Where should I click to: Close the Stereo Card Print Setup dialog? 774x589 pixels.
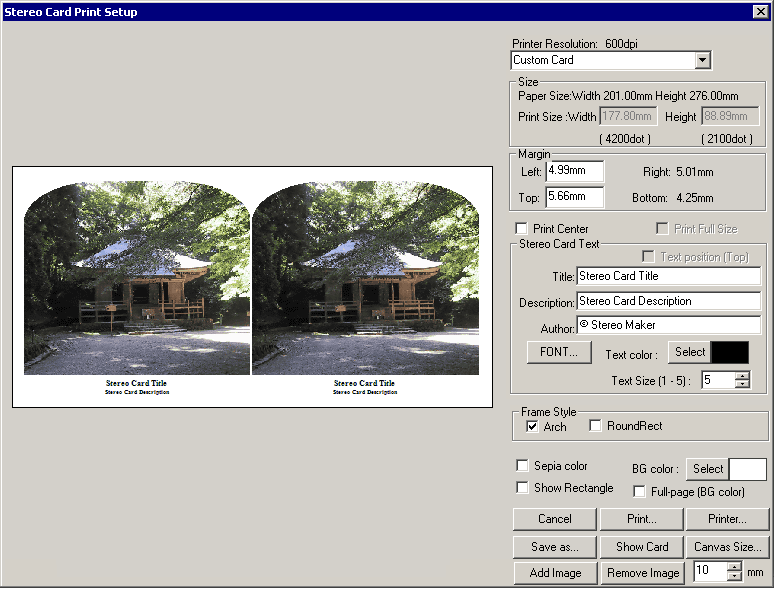point(761,11)
